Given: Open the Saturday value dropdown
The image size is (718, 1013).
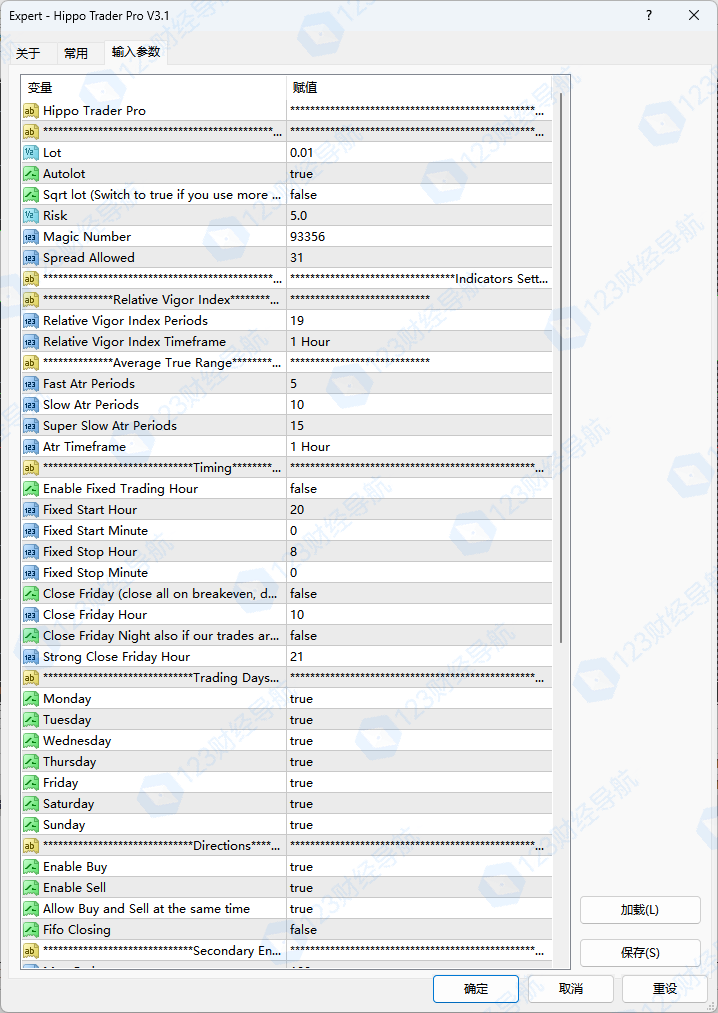Looking at the screenshot, I should [419, 804].
